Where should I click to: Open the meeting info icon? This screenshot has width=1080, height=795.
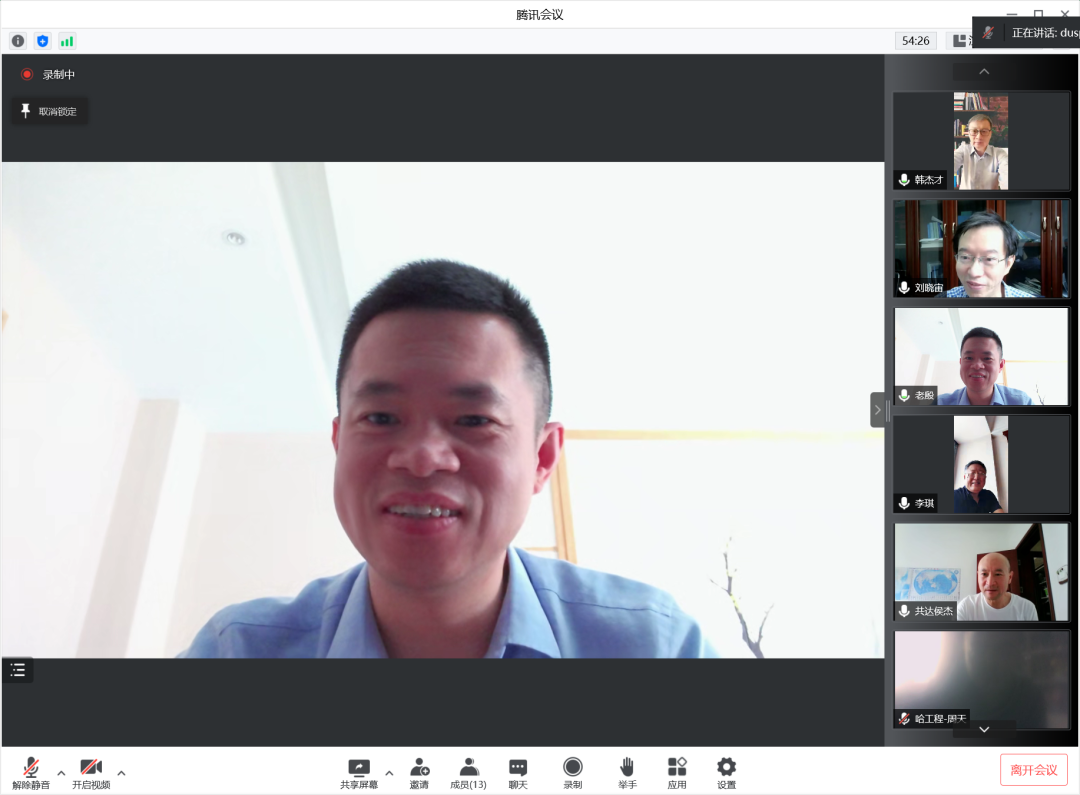click(18, 41)
